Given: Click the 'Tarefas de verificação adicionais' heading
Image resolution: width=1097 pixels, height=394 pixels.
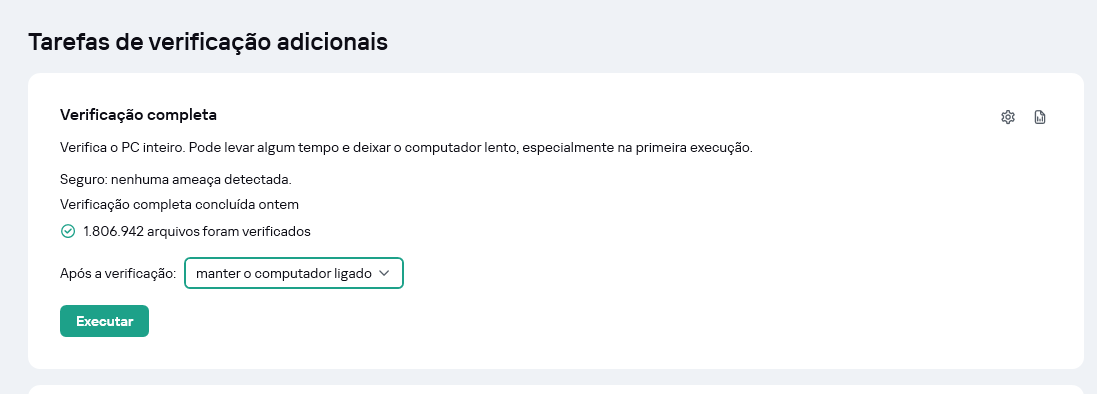Looking at the screenshot, I should pyautogui.click(x=208, y=42).
